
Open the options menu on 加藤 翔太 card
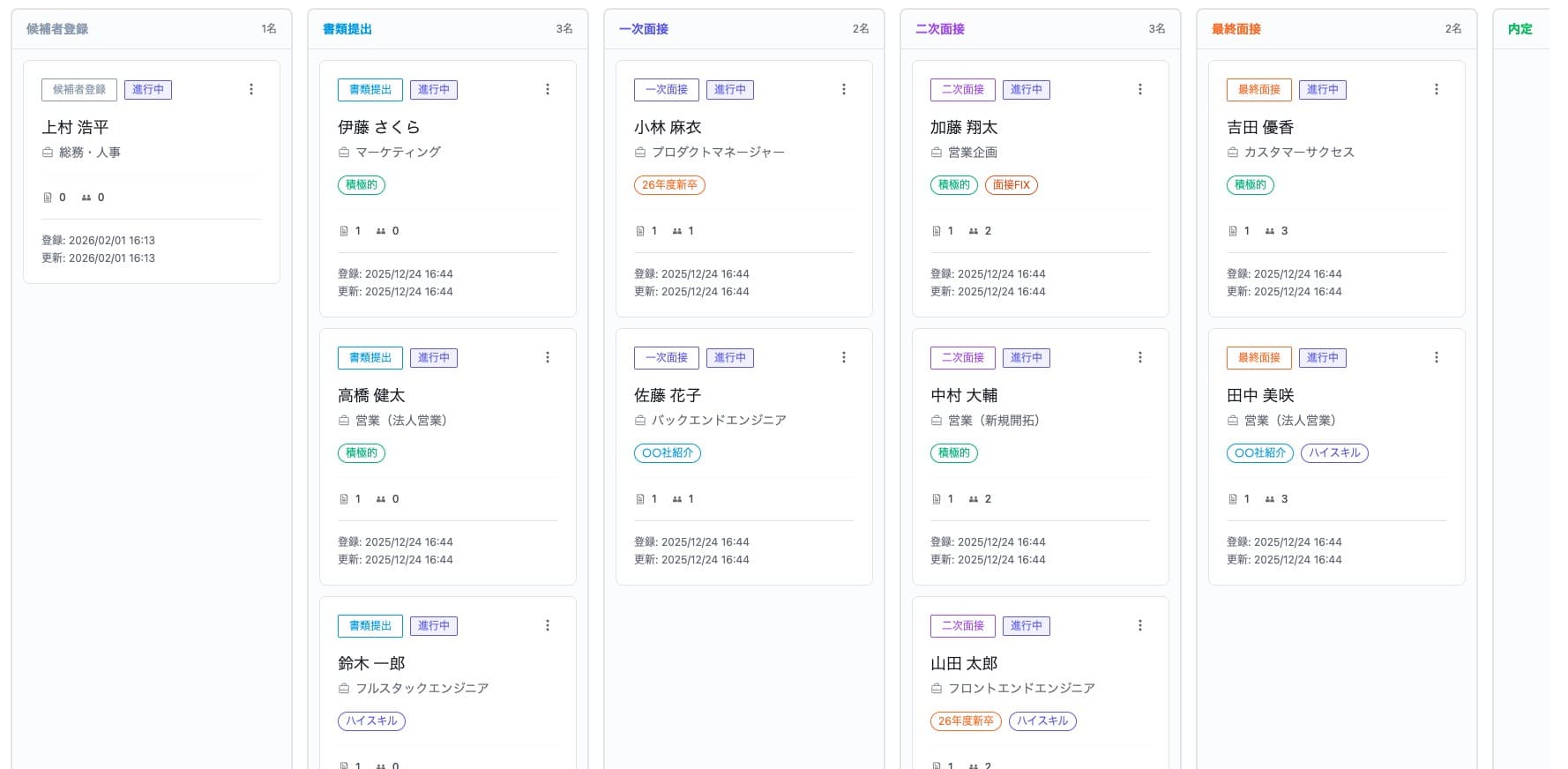coord(1140,89)
